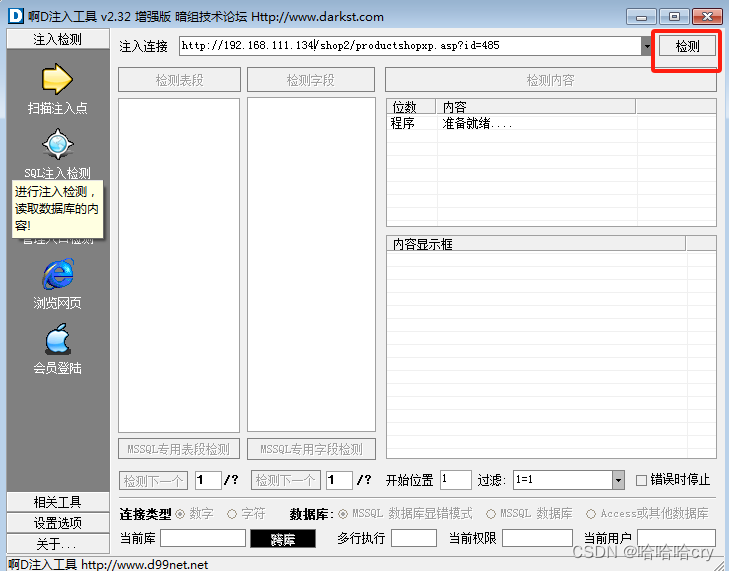The image size is (729, 571).
Task: Close the 啊D注入工具 window
Action: coord(707,17)
